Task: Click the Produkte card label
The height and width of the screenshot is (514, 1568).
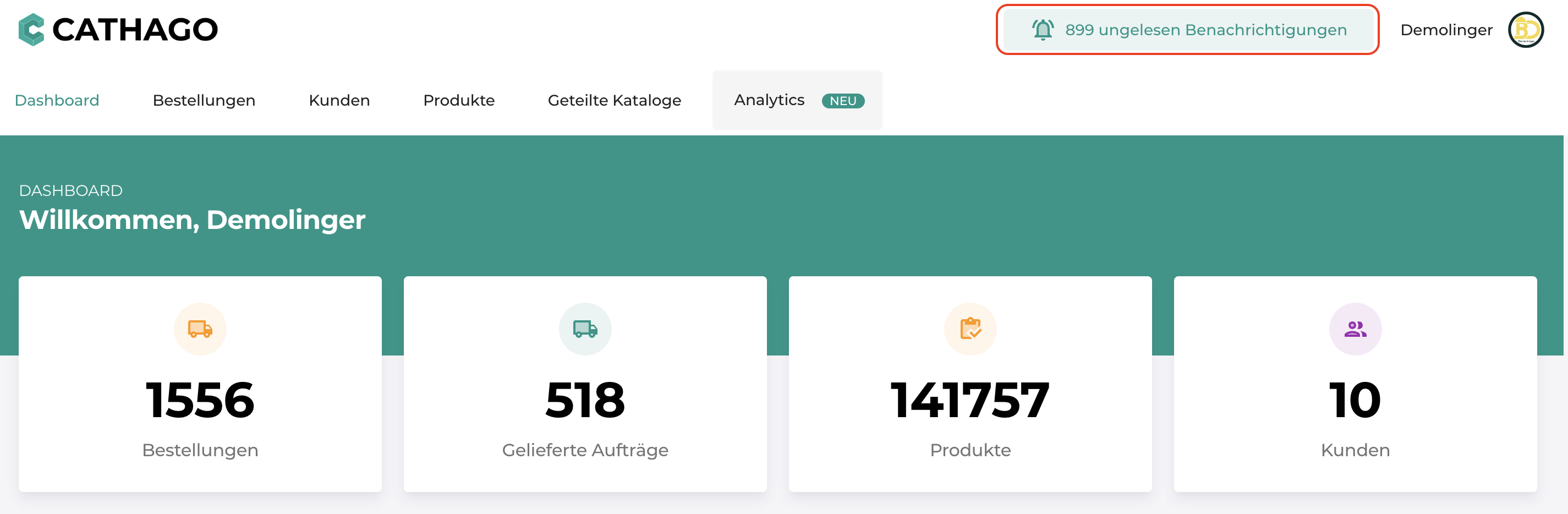Action: coord(971,450)
